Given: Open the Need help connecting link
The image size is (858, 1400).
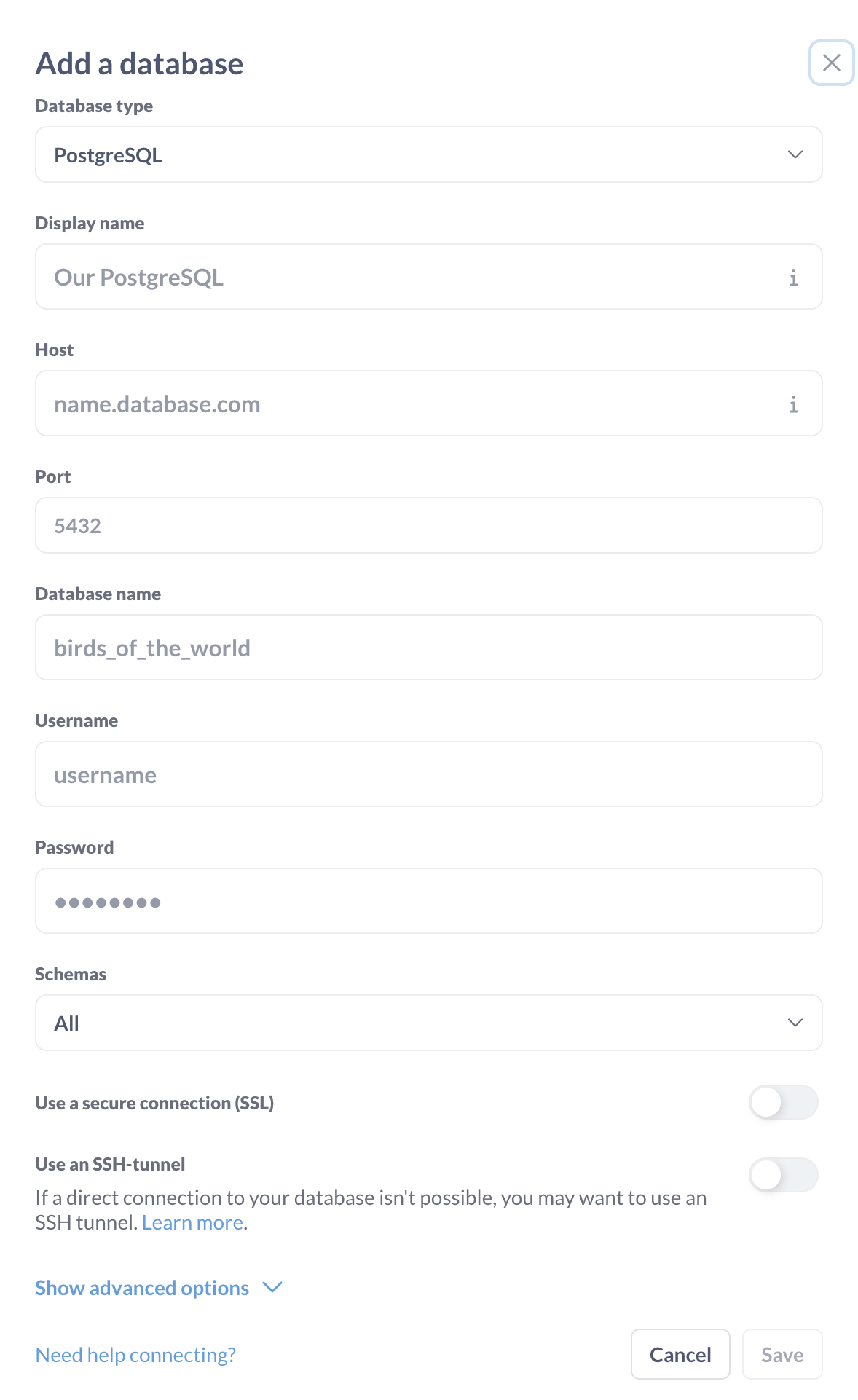Looking at the screenshot, I should point(135,1354).
